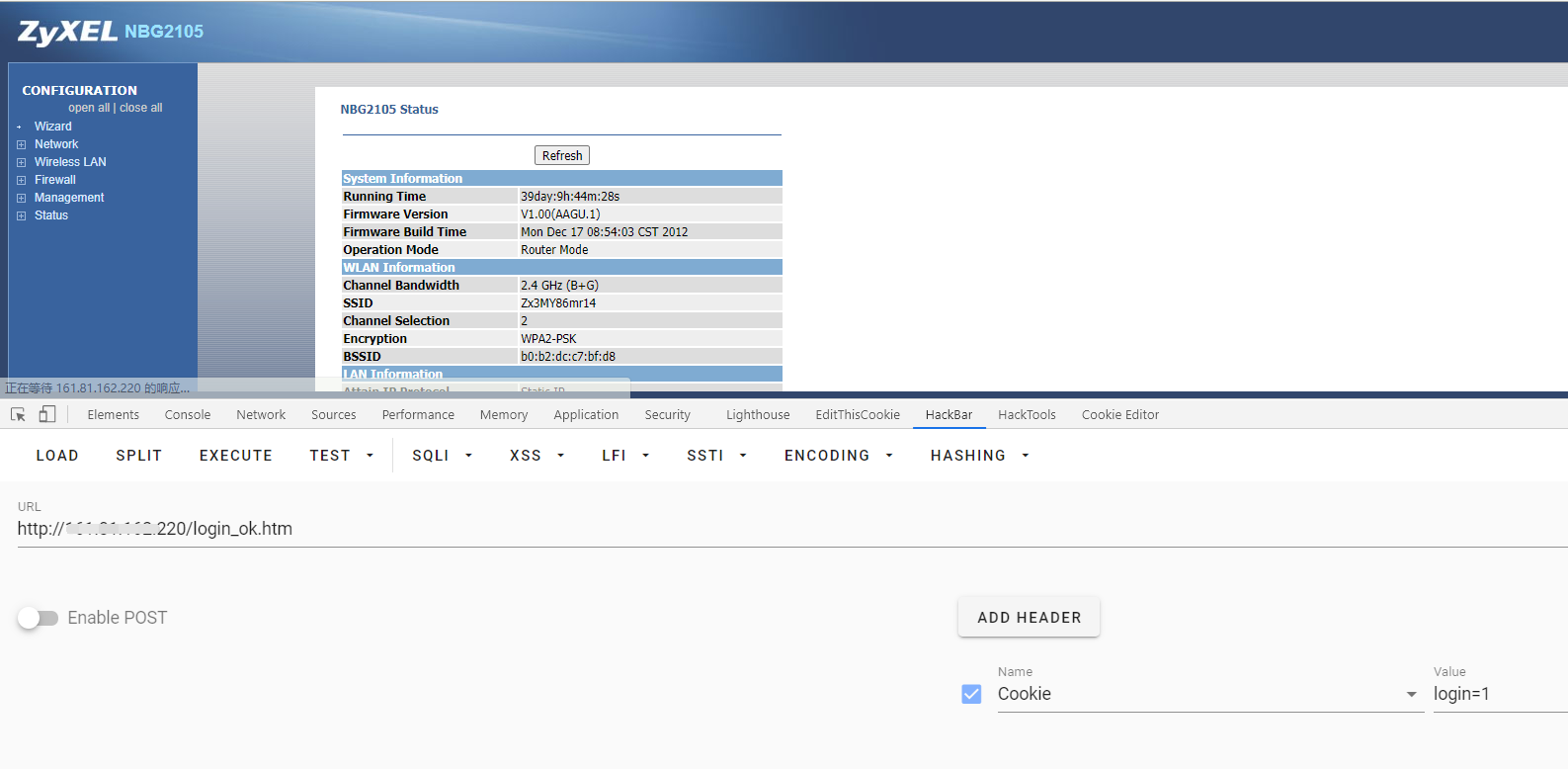Screen dimensions: 1568x769
Task: Expand the ENCODING dropdown menu
Action: 838,456
